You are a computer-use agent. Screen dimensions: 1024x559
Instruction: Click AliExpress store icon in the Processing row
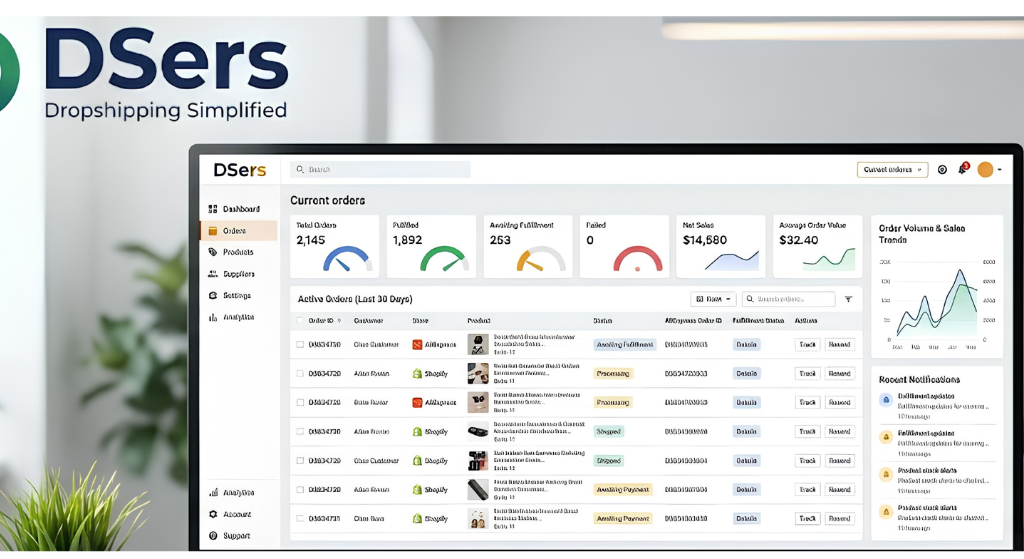[x=417, y=402]
